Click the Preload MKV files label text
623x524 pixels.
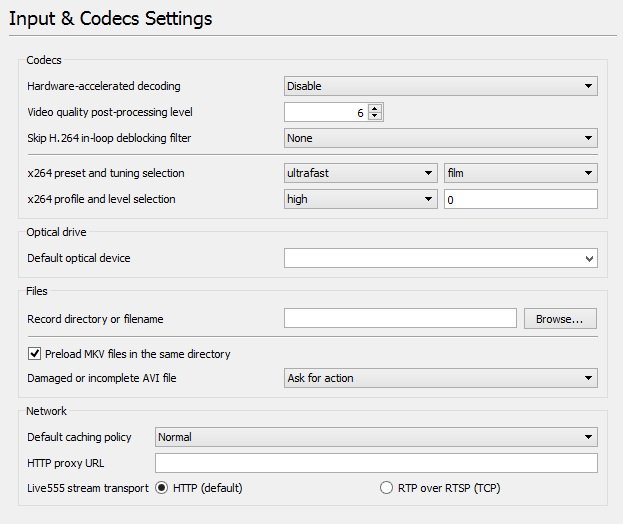[x=138, y=354]
